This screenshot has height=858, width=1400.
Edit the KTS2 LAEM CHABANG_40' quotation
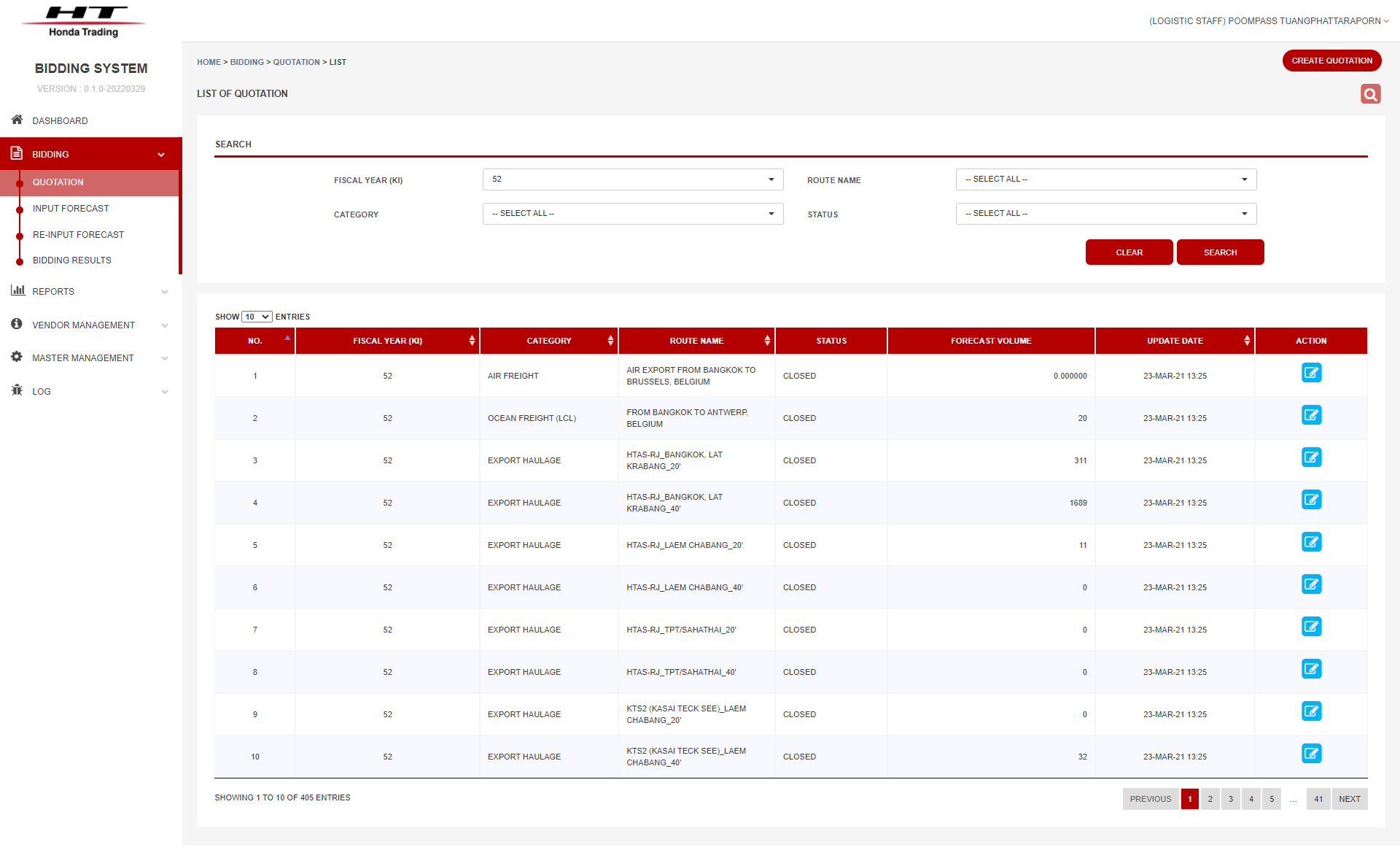click(1311, 754)
